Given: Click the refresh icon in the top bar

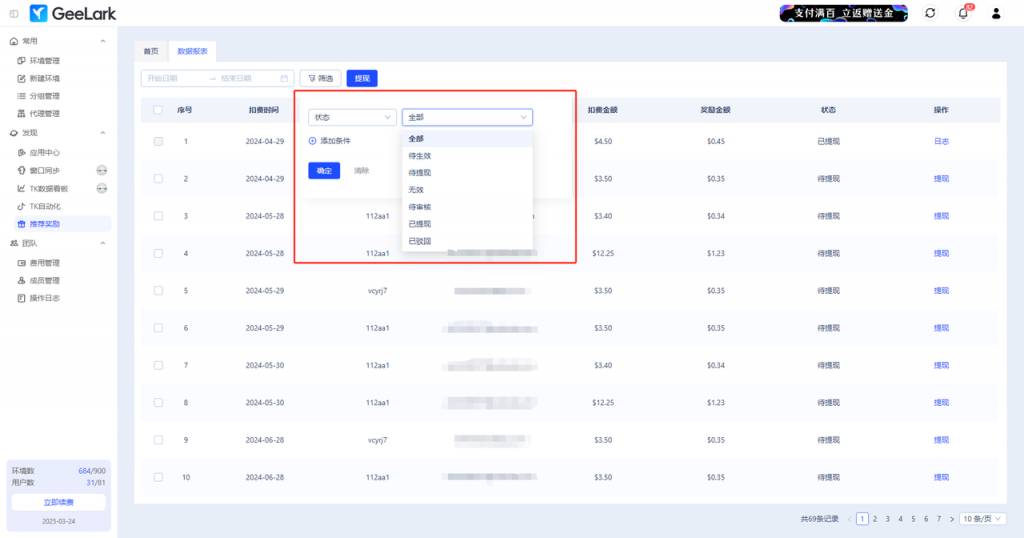Looking at the screenshot, I should pos(931,13).
